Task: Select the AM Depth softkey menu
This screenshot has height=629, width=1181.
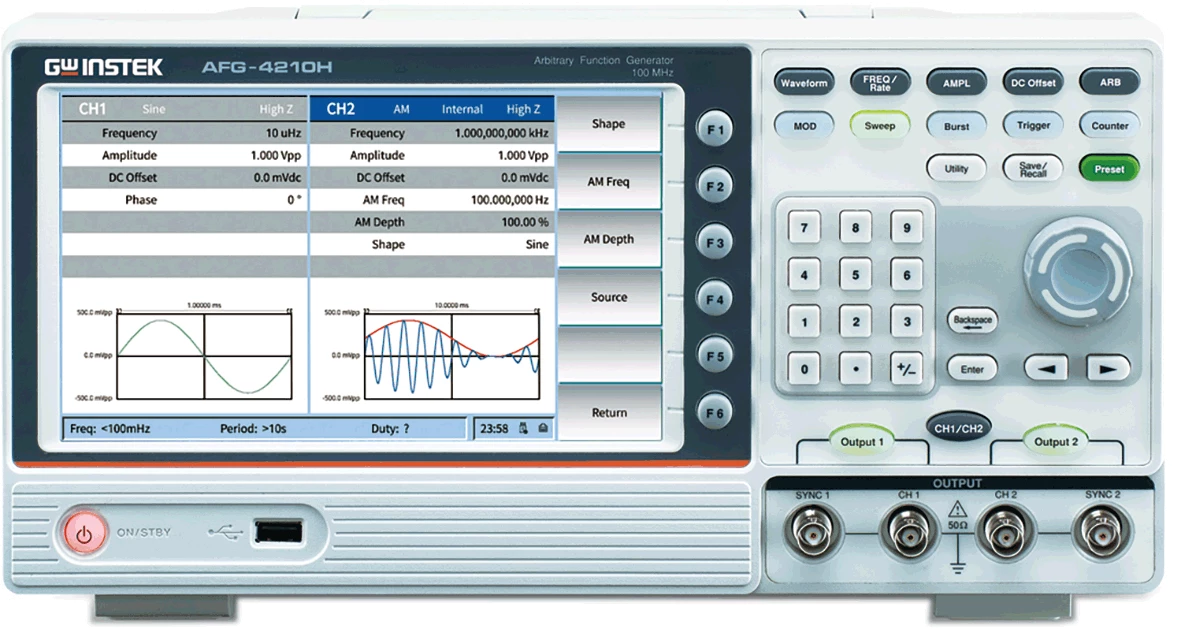Action: [609, 240]
